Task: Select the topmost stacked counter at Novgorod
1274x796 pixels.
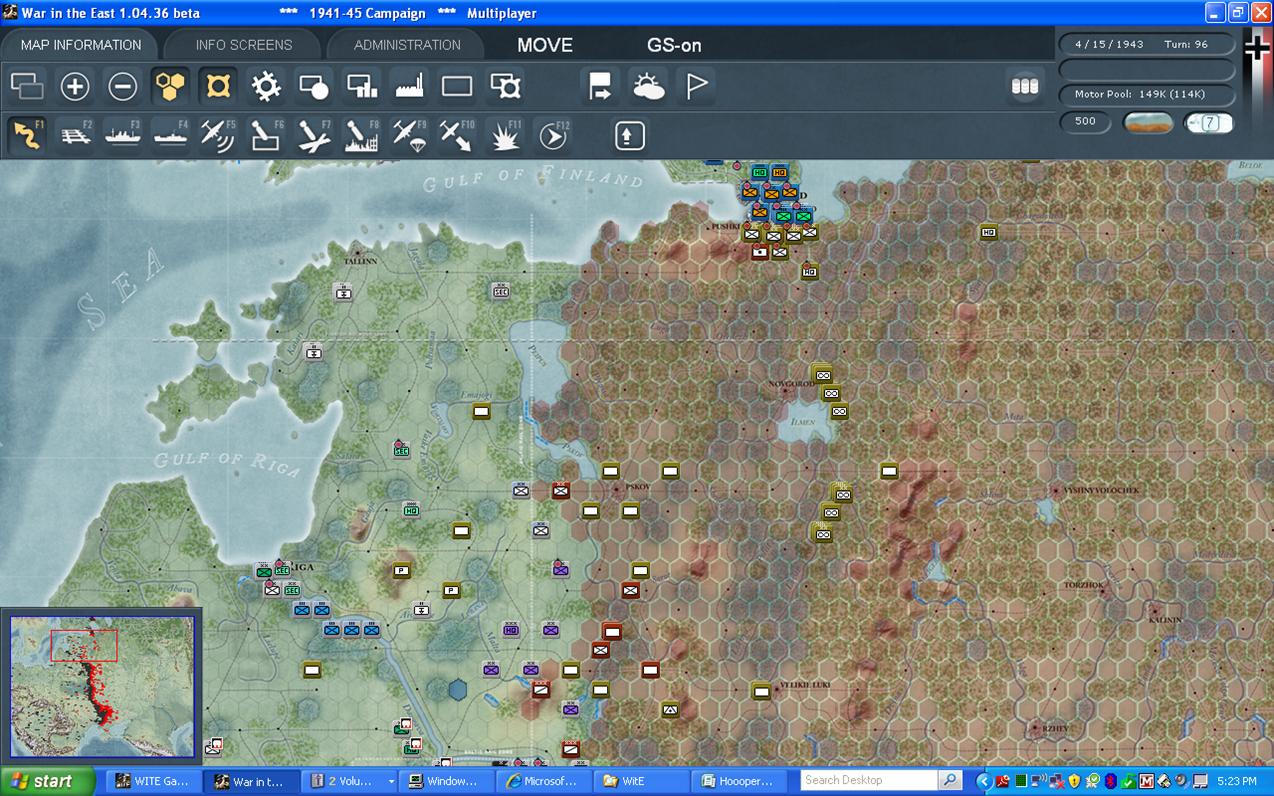Action: [x=823, y=375]
